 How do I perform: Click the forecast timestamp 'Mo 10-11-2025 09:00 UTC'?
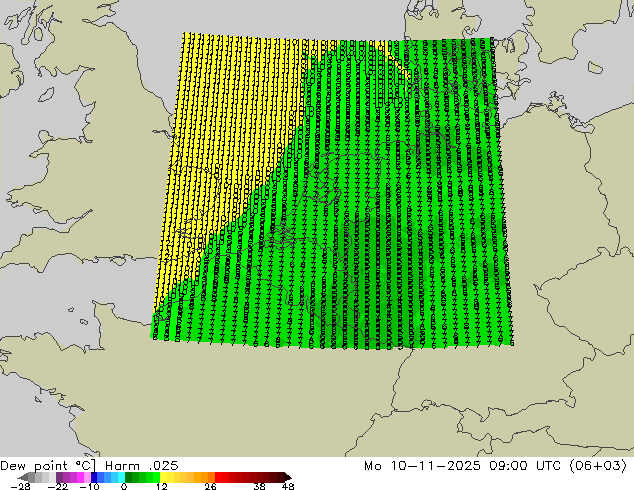point(462,466)
